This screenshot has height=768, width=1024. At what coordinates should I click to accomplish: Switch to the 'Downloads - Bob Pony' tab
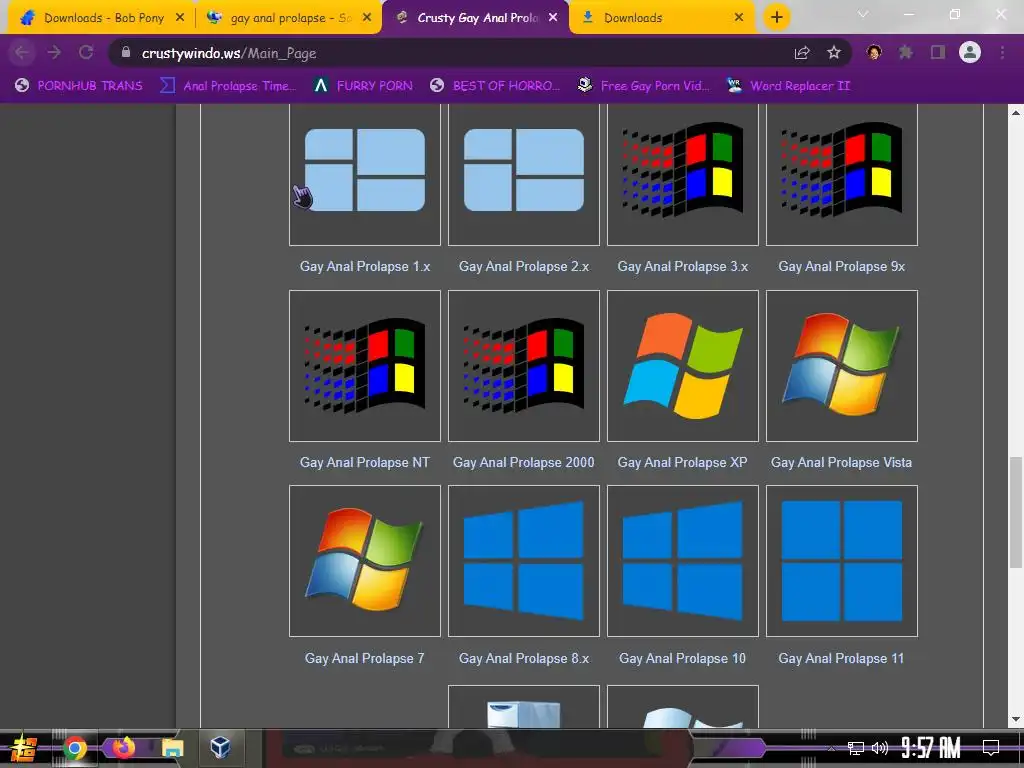coord(101,18)
